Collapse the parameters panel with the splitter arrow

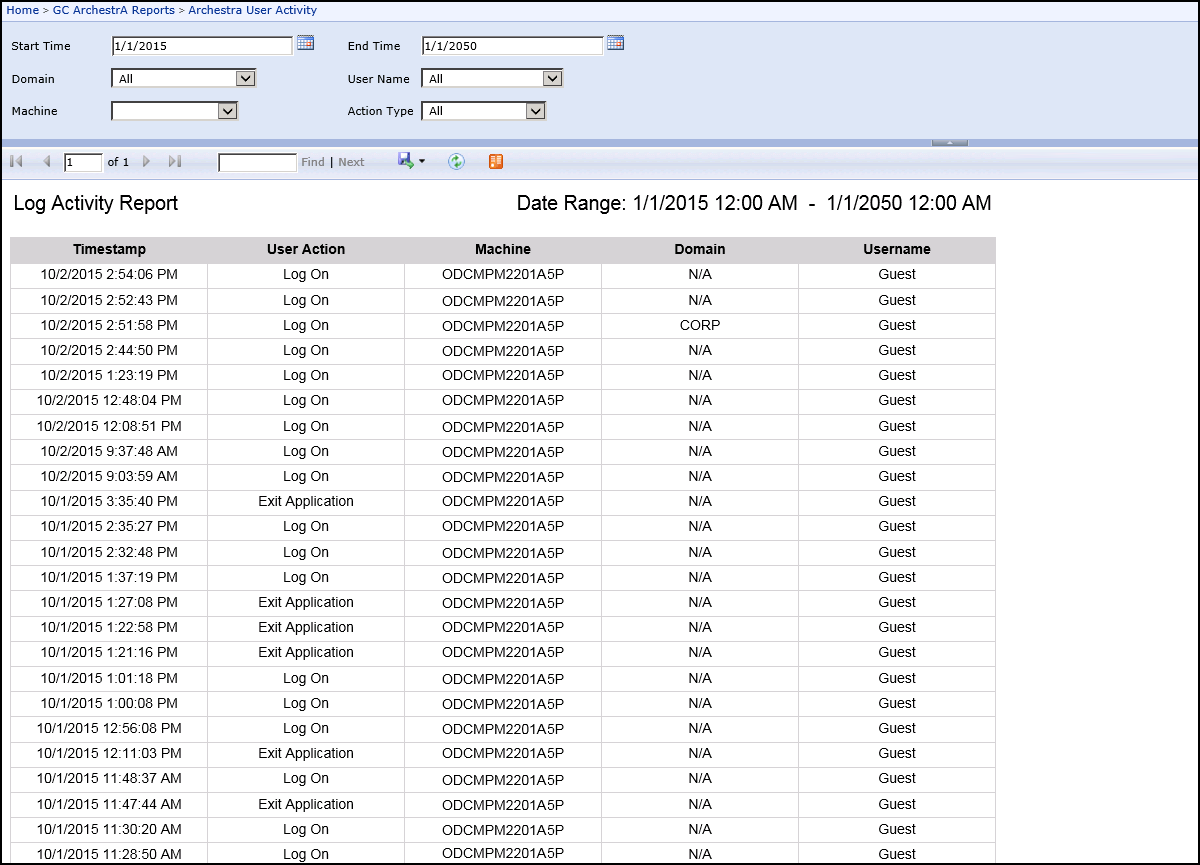pos(949,143)
